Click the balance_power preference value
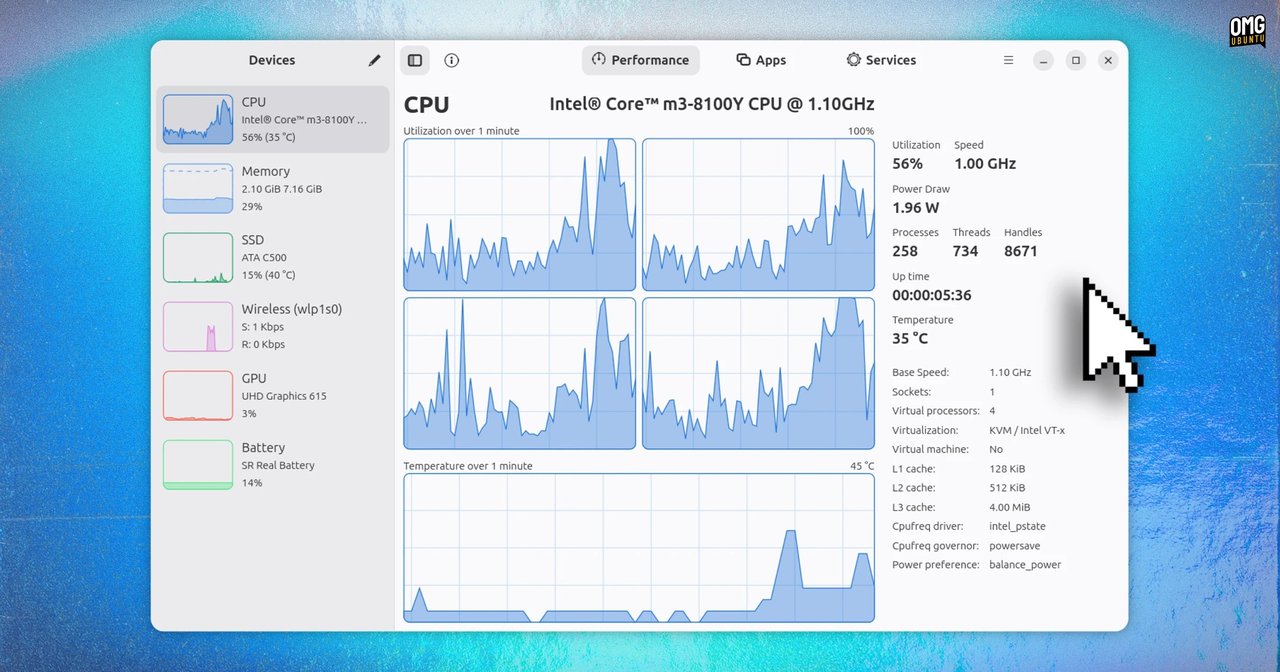Viewport: 1280px width, 672px height. tap(1025, 565)
